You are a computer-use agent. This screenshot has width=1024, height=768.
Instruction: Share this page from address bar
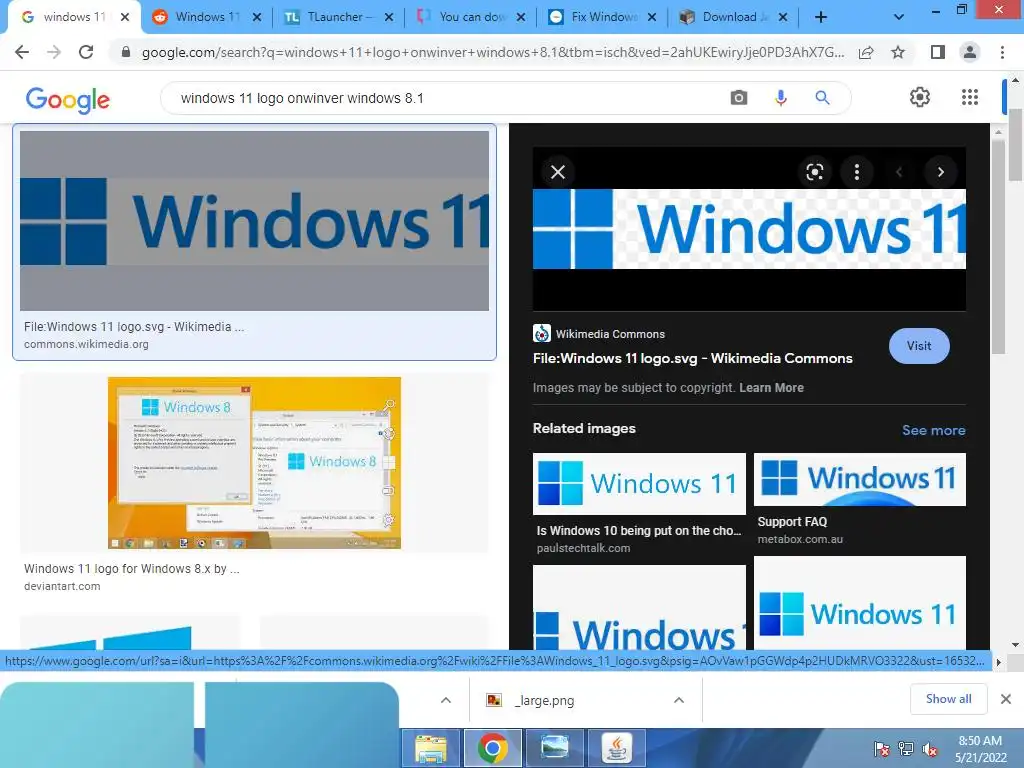(x=866, y=52)
